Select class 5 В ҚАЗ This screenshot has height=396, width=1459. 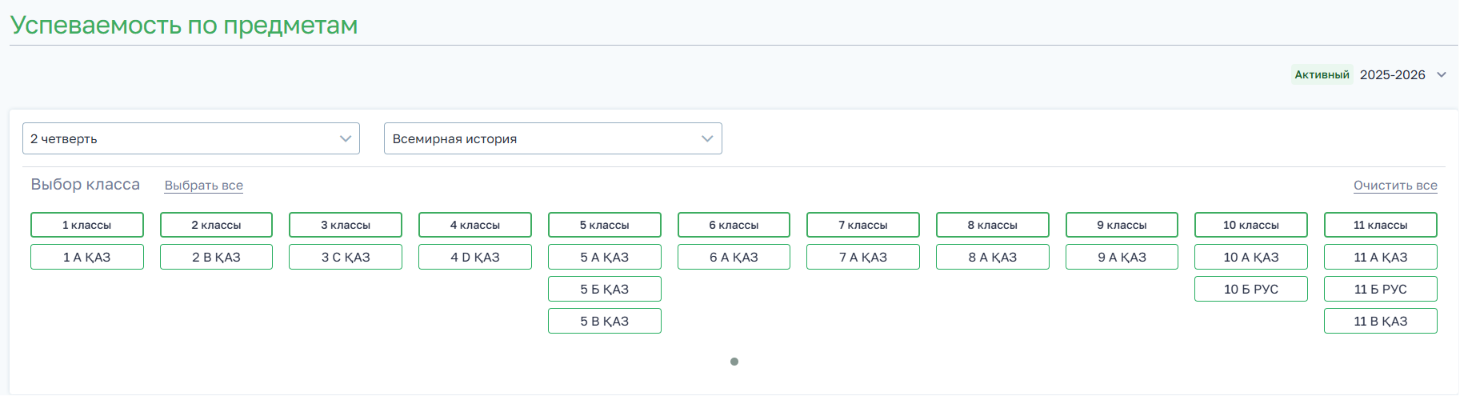click(605, 321)
